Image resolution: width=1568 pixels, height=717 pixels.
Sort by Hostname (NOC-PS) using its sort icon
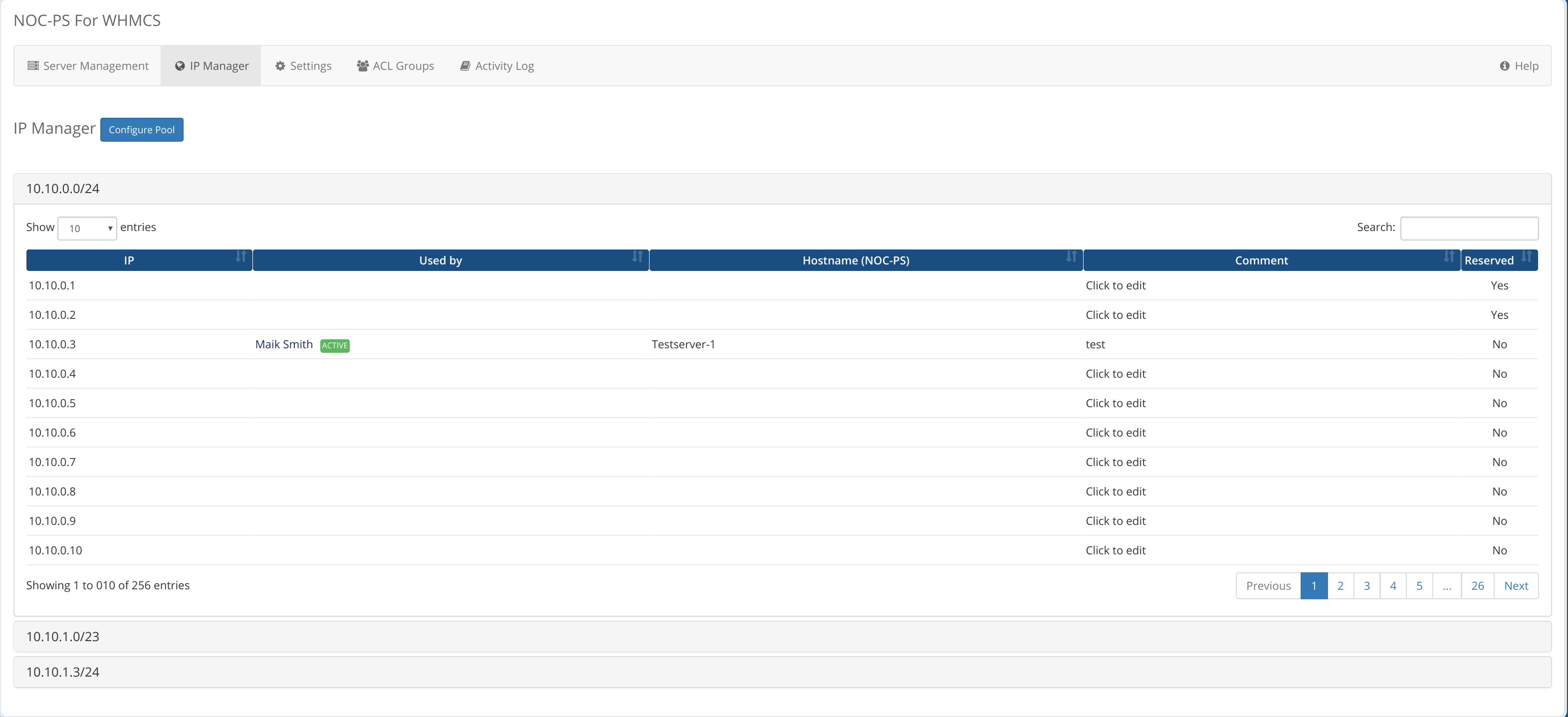tap(1071, 257)
